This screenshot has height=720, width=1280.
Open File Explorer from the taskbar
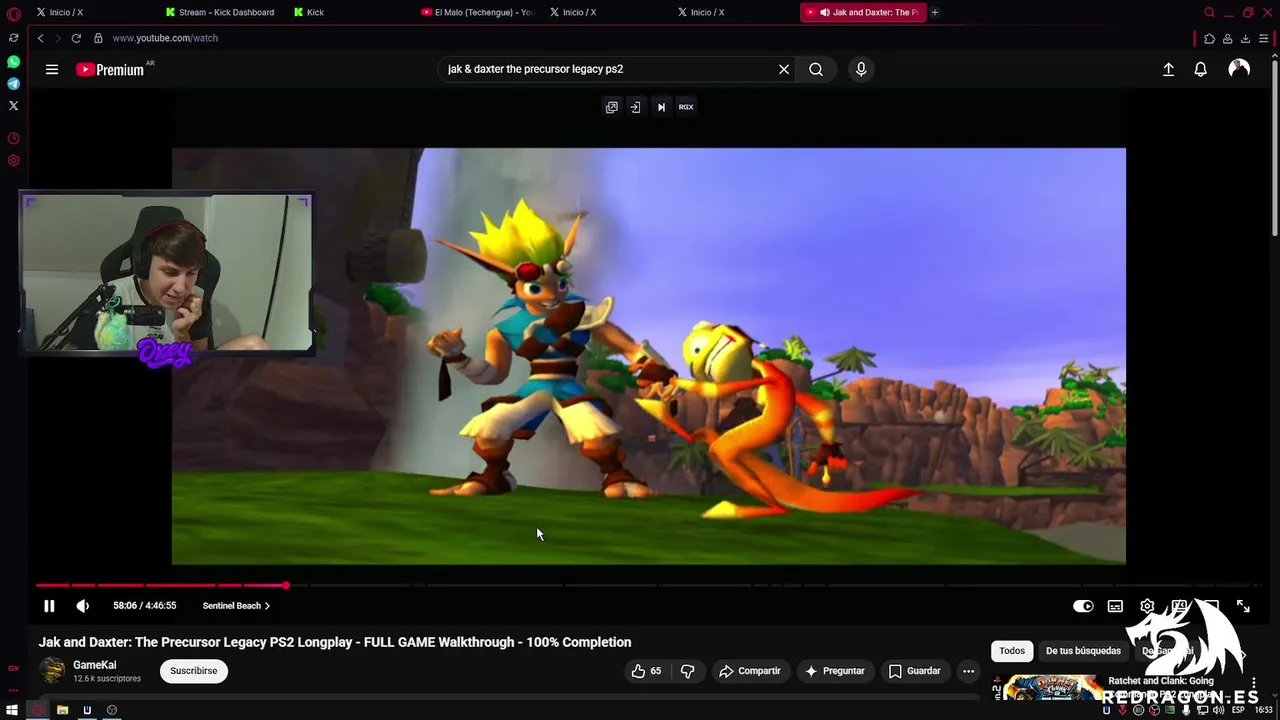62,710
